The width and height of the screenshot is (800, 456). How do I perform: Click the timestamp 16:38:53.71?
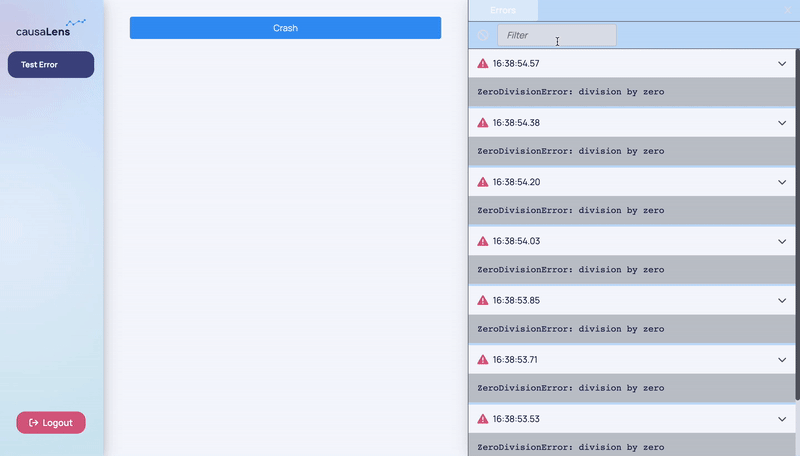point(515,360)
